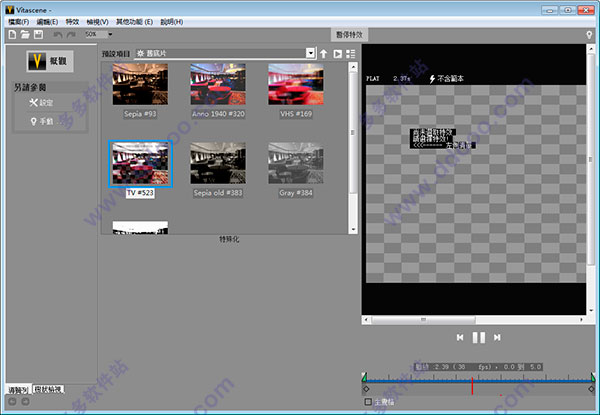Image resolution: width=600 pixels, height=415 pixels.
Task: Click the preview scroll-left arrow
Action: [367, 319]
